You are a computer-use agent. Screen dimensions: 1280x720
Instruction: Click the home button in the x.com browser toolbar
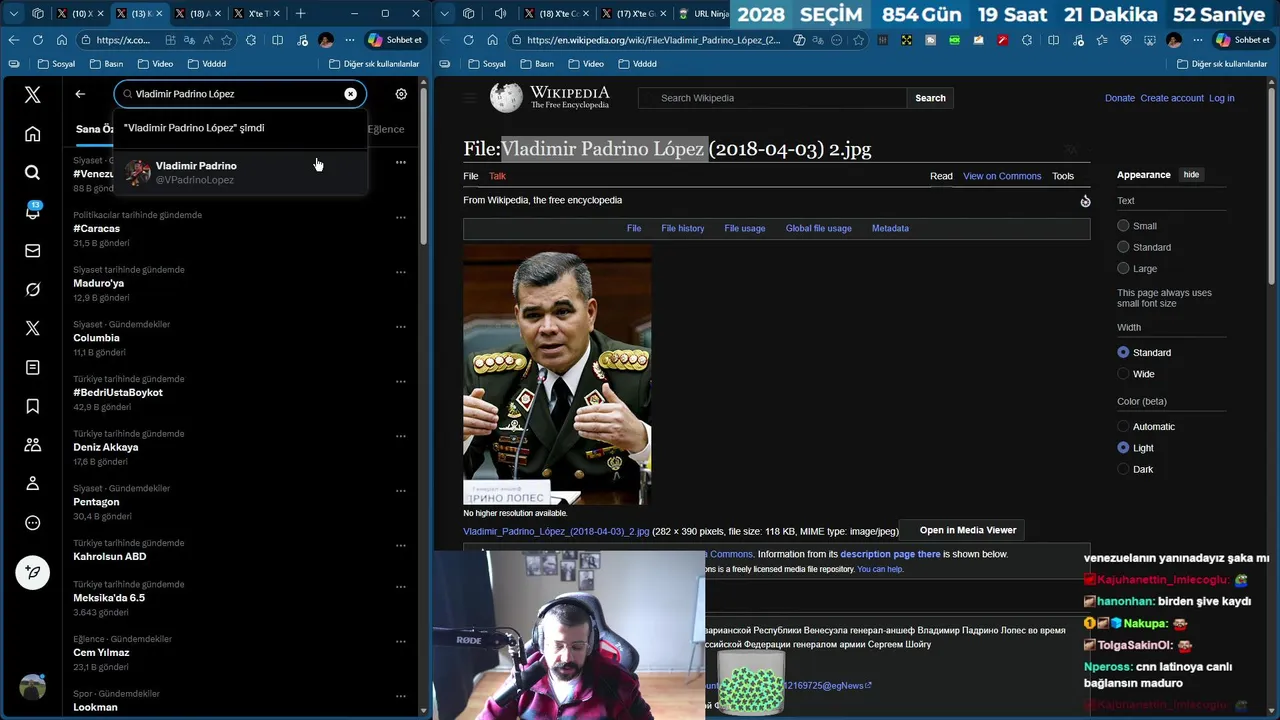(62, 40)
